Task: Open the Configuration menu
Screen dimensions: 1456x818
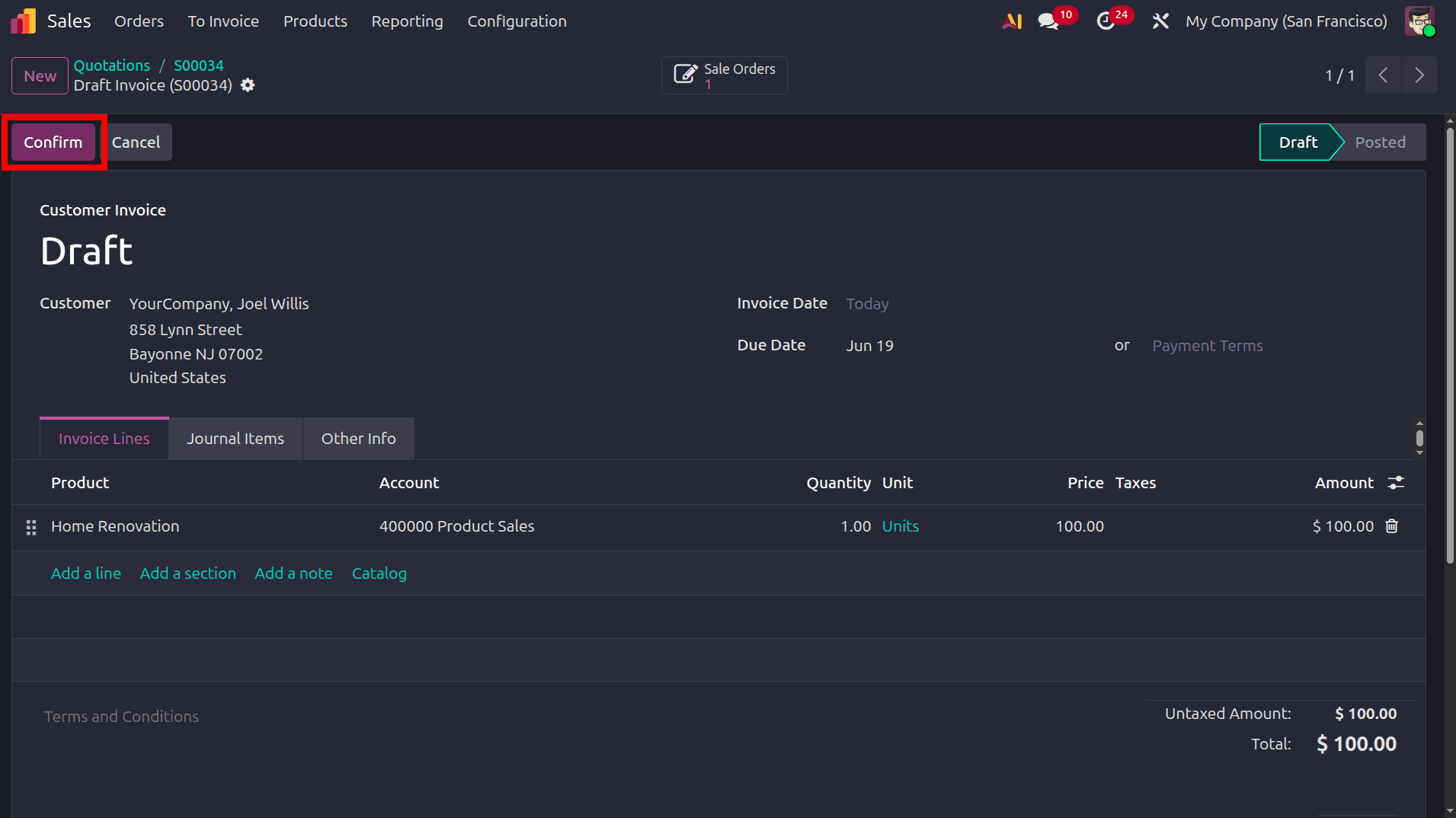Action: [x=517, y=21]
